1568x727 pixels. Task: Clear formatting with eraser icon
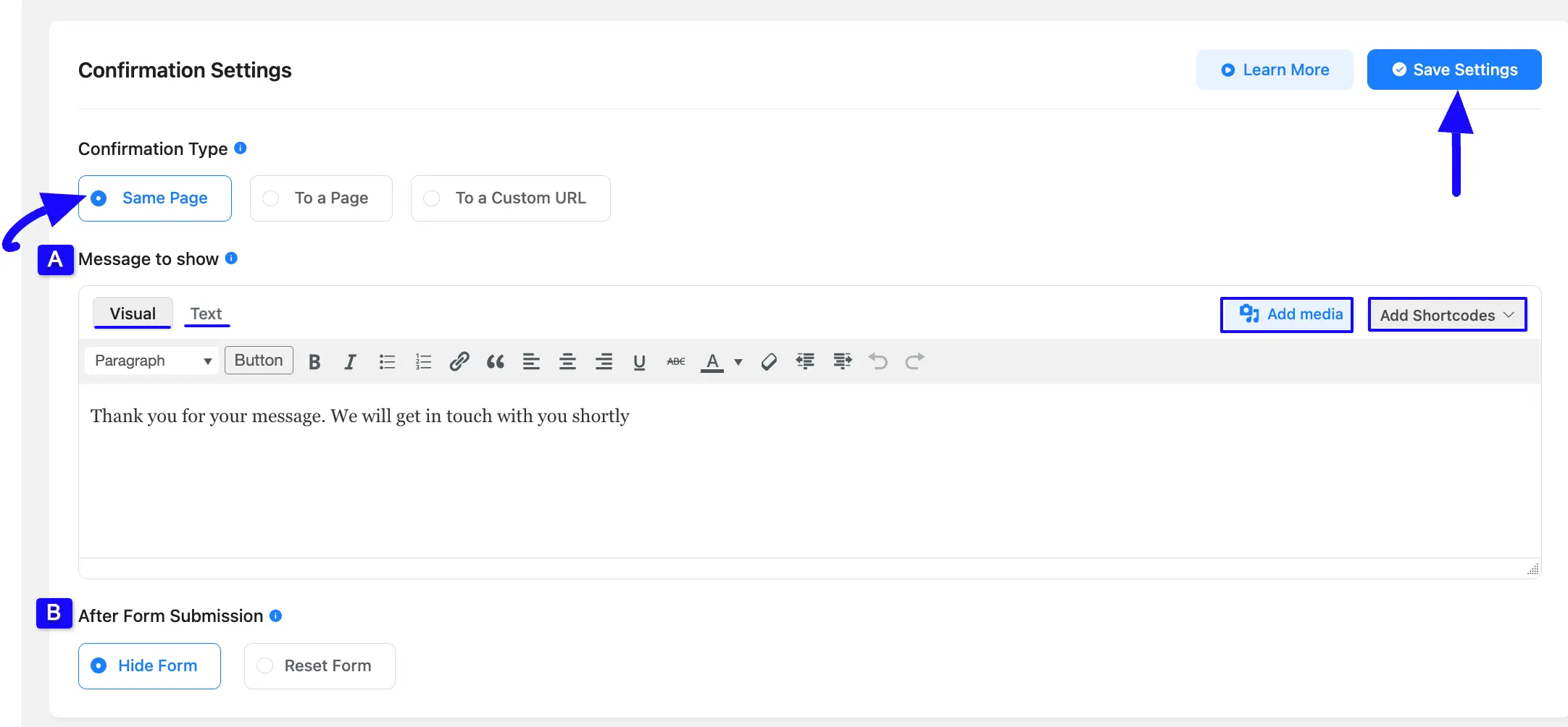(x=769, y=361)
